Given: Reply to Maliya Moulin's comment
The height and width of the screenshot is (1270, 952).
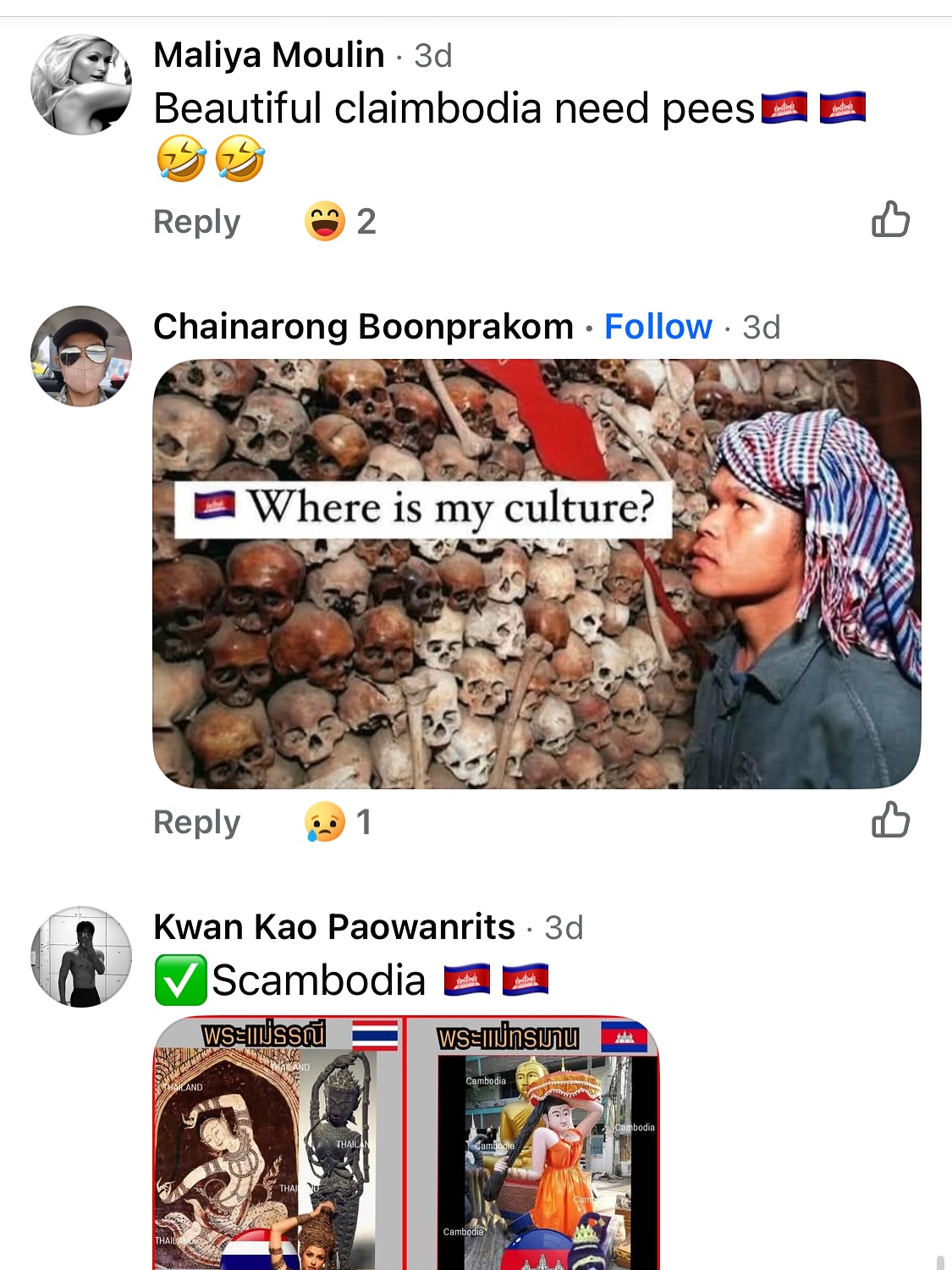Looking at the screenshot, I should click(196, 222).
